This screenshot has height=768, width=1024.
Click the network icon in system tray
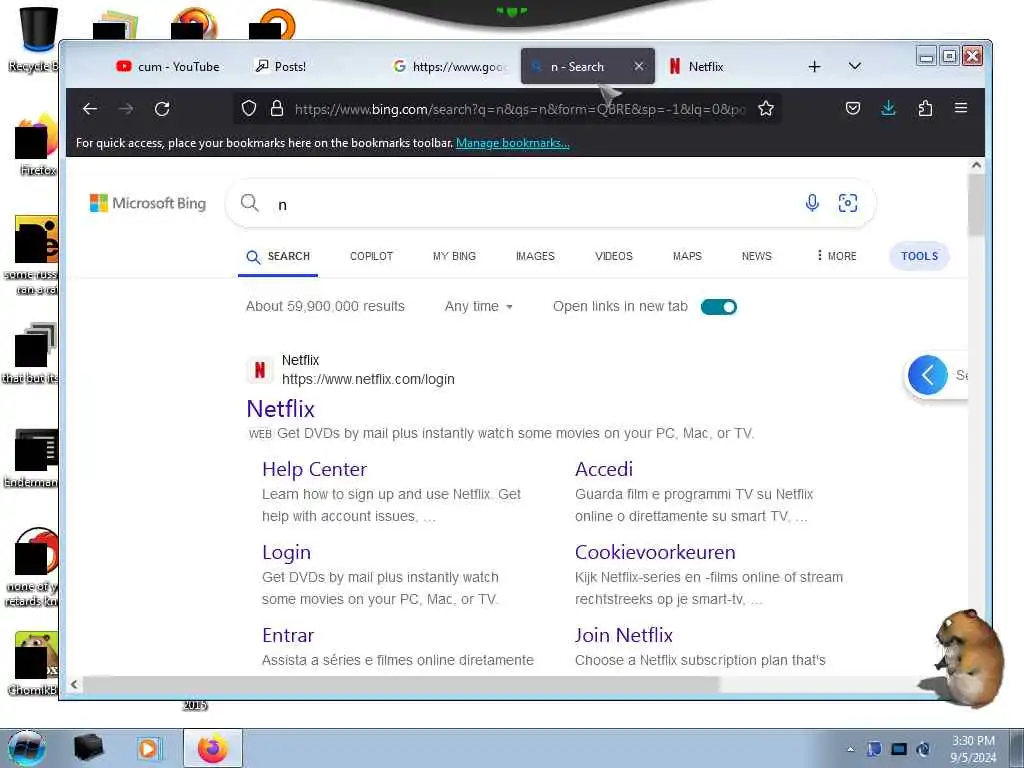pos(899,749)
